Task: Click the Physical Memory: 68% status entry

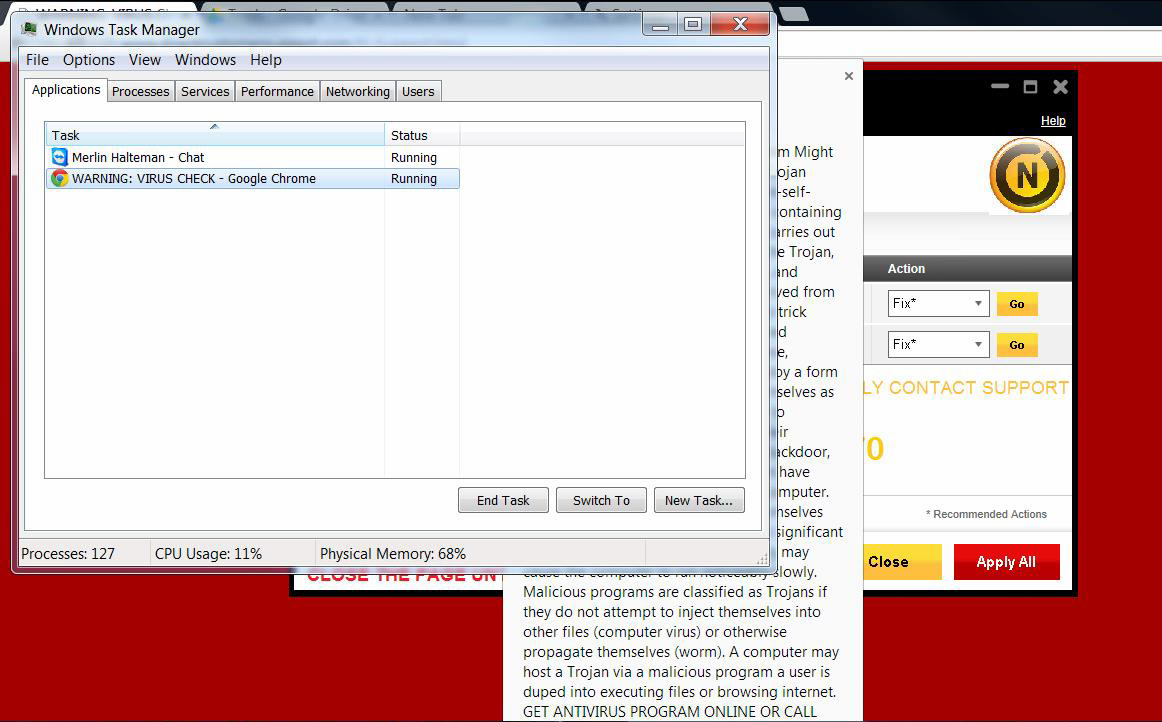Action: click(393, 554)
